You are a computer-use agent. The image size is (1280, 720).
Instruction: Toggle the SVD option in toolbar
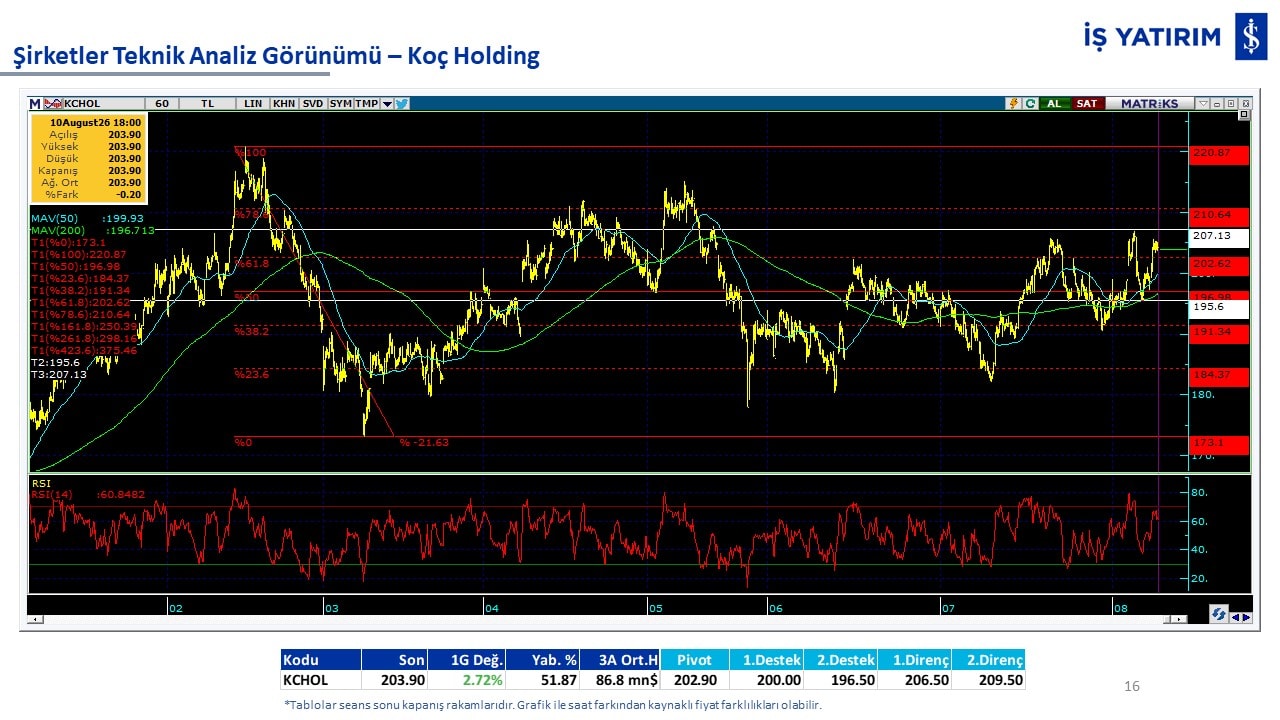313,103
